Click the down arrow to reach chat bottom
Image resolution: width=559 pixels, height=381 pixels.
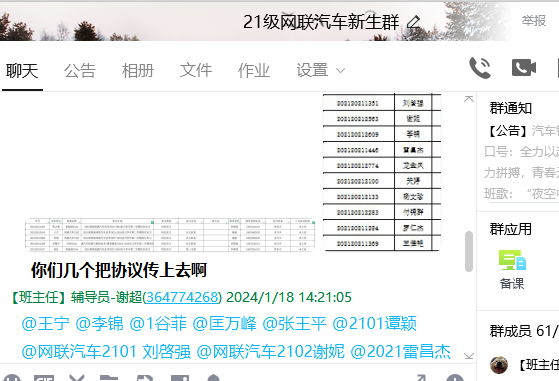[x=469, y=355]
